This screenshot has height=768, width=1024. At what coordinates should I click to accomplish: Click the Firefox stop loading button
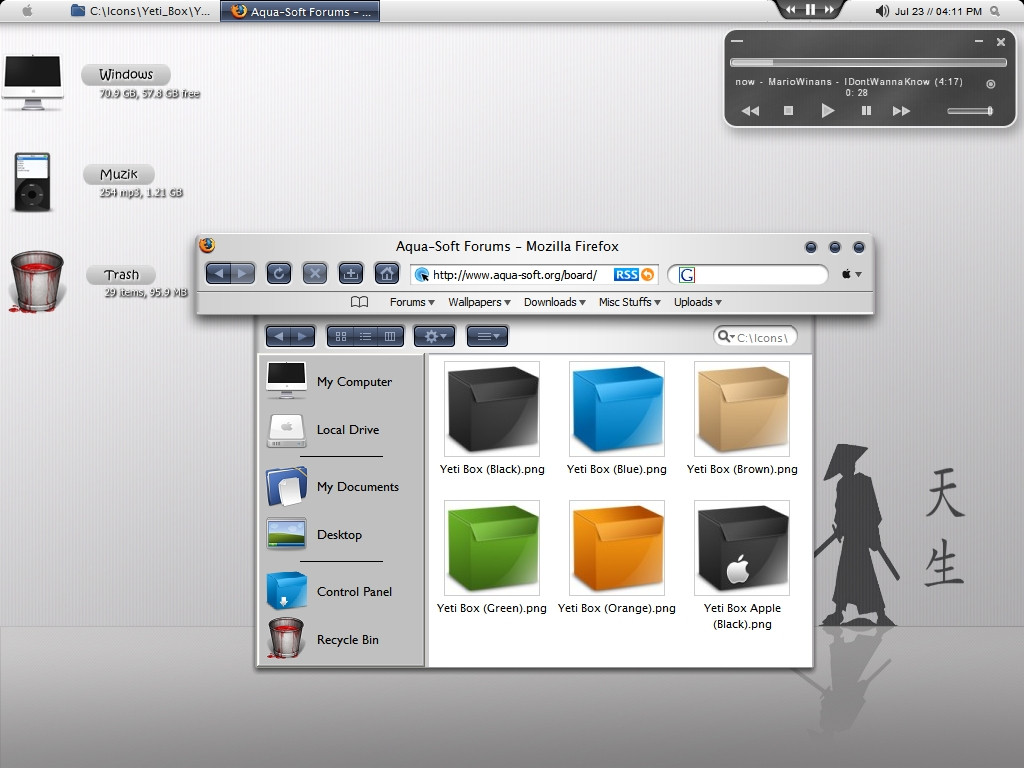pos(315,273)
